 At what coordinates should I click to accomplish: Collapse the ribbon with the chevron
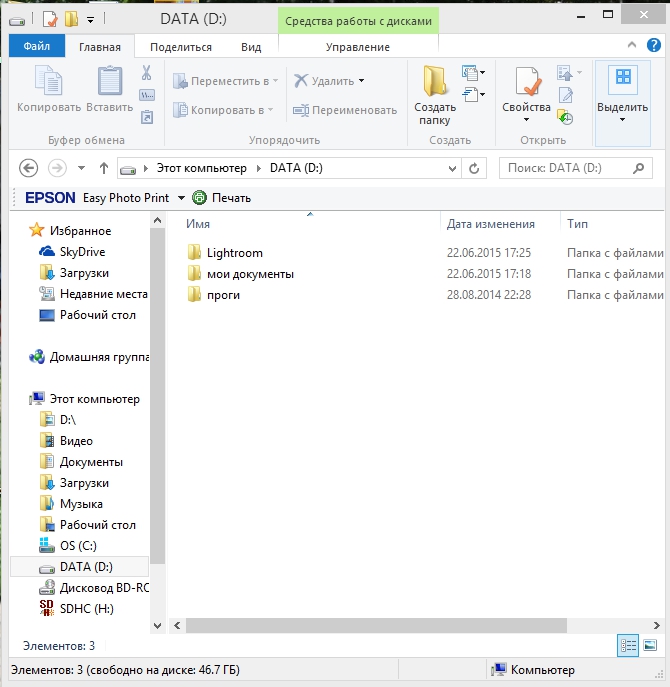[632, 46]
